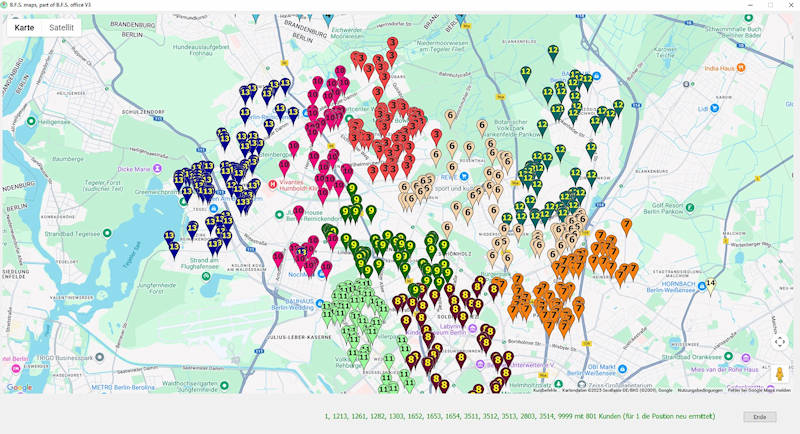Viewport: 800px width, 434px height.
Task: Click the Google logo on map
Action: pyautogui.click(x=19, y=387)
